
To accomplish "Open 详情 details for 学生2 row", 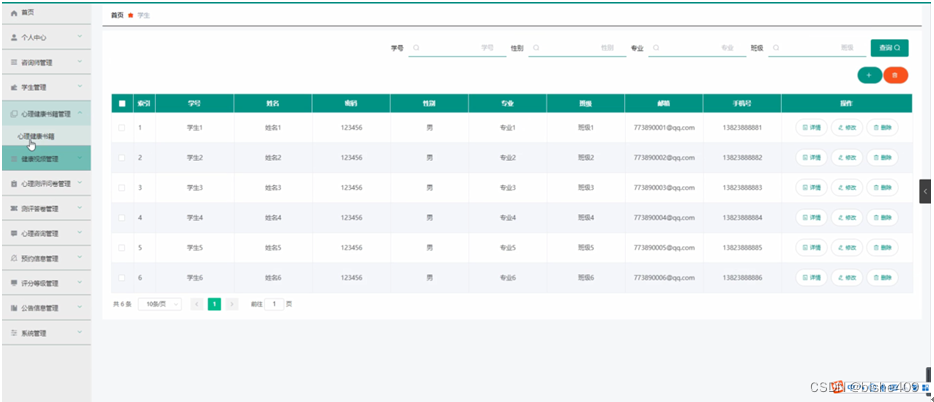I will pos(811,158).
